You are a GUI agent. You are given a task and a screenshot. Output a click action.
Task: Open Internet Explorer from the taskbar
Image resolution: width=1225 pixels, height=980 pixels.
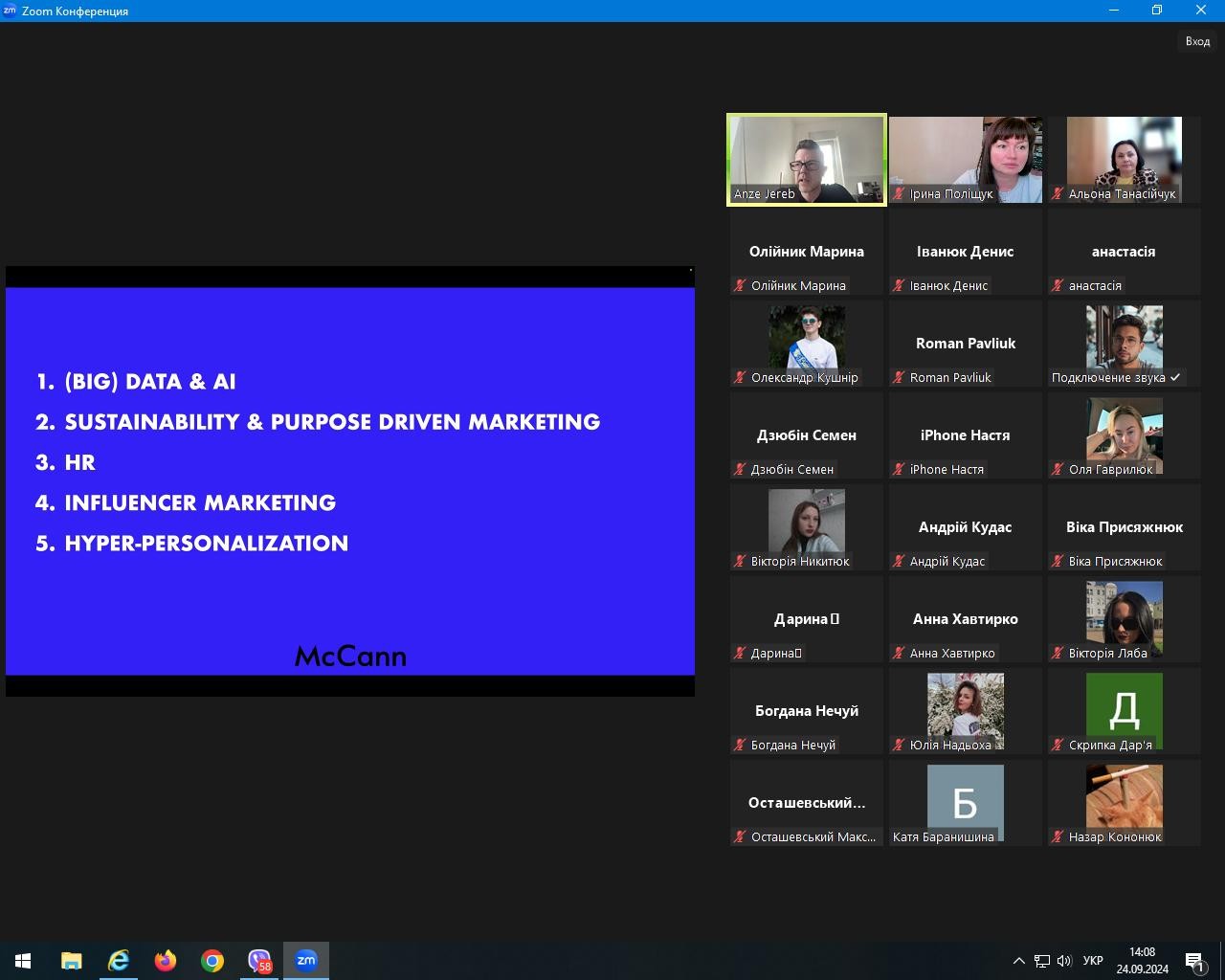coord(119,960)
